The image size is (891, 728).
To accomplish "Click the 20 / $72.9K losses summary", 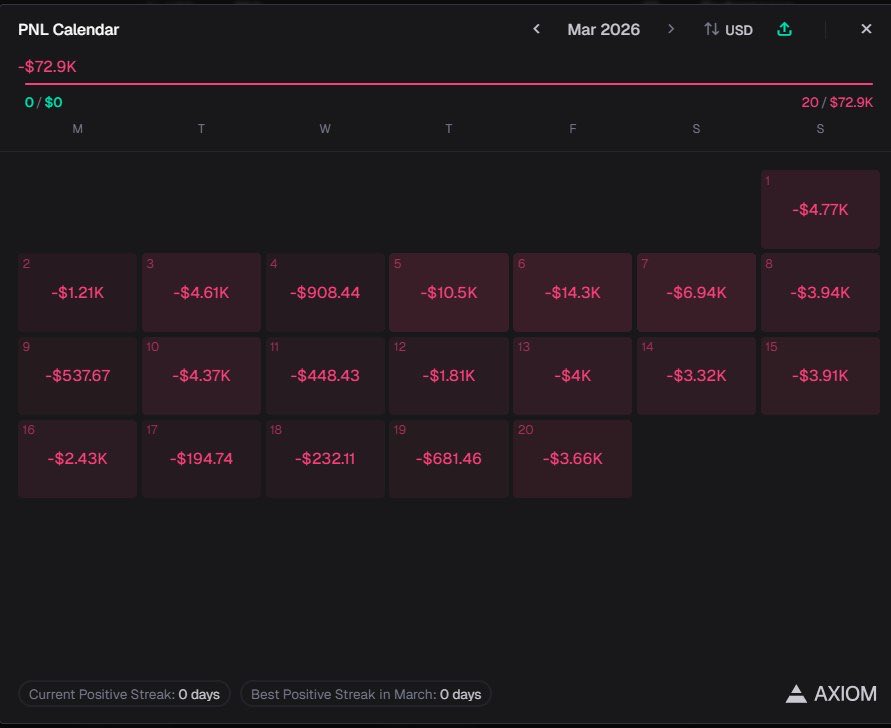I will pyautogui.click(x=837, y=102).
